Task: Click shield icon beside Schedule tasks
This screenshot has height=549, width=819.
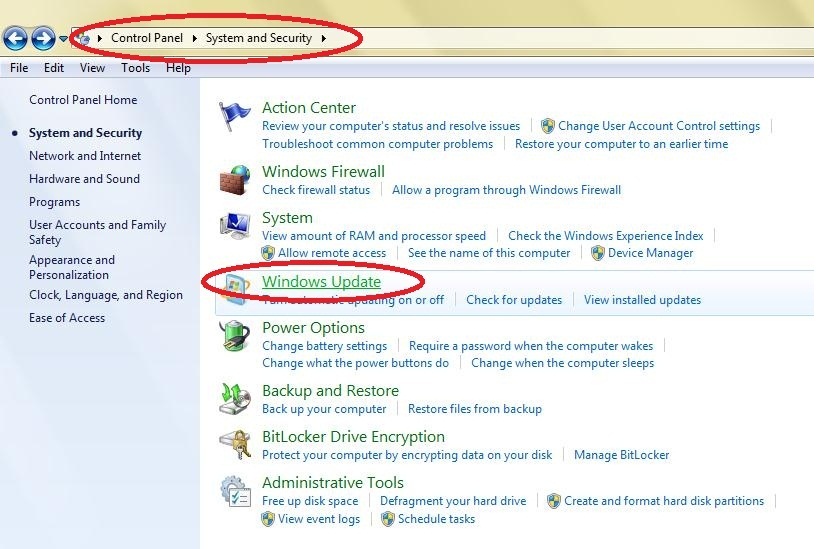Action: (388, 519)
